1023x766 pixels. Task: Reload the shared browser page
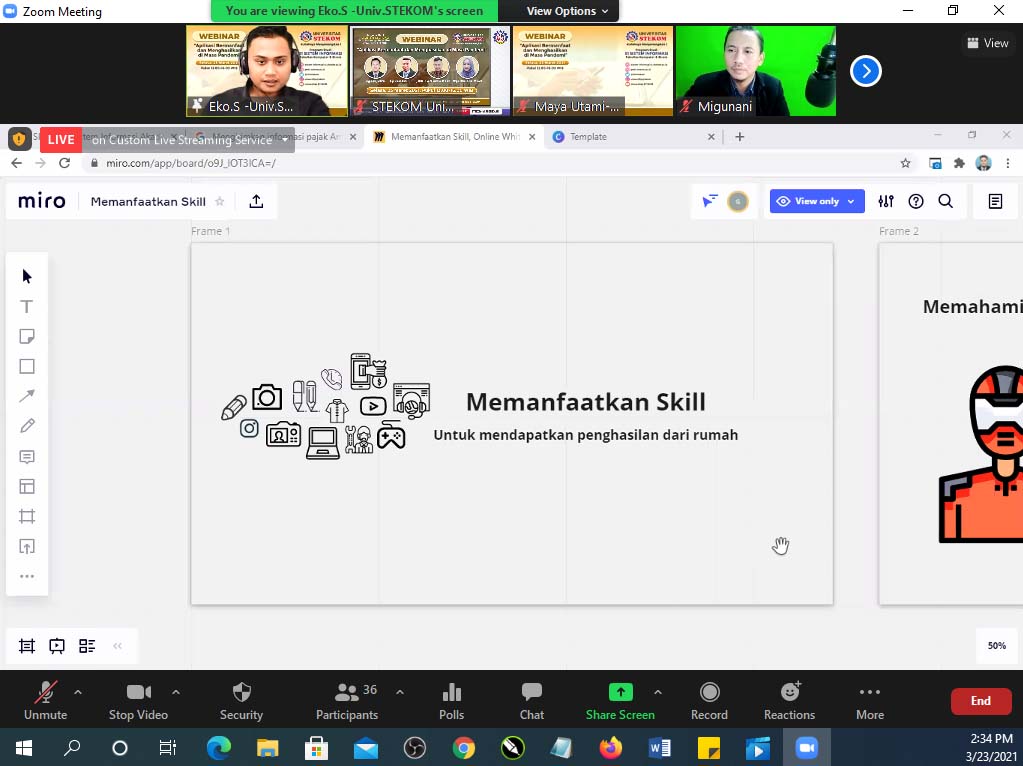(64, 163)
